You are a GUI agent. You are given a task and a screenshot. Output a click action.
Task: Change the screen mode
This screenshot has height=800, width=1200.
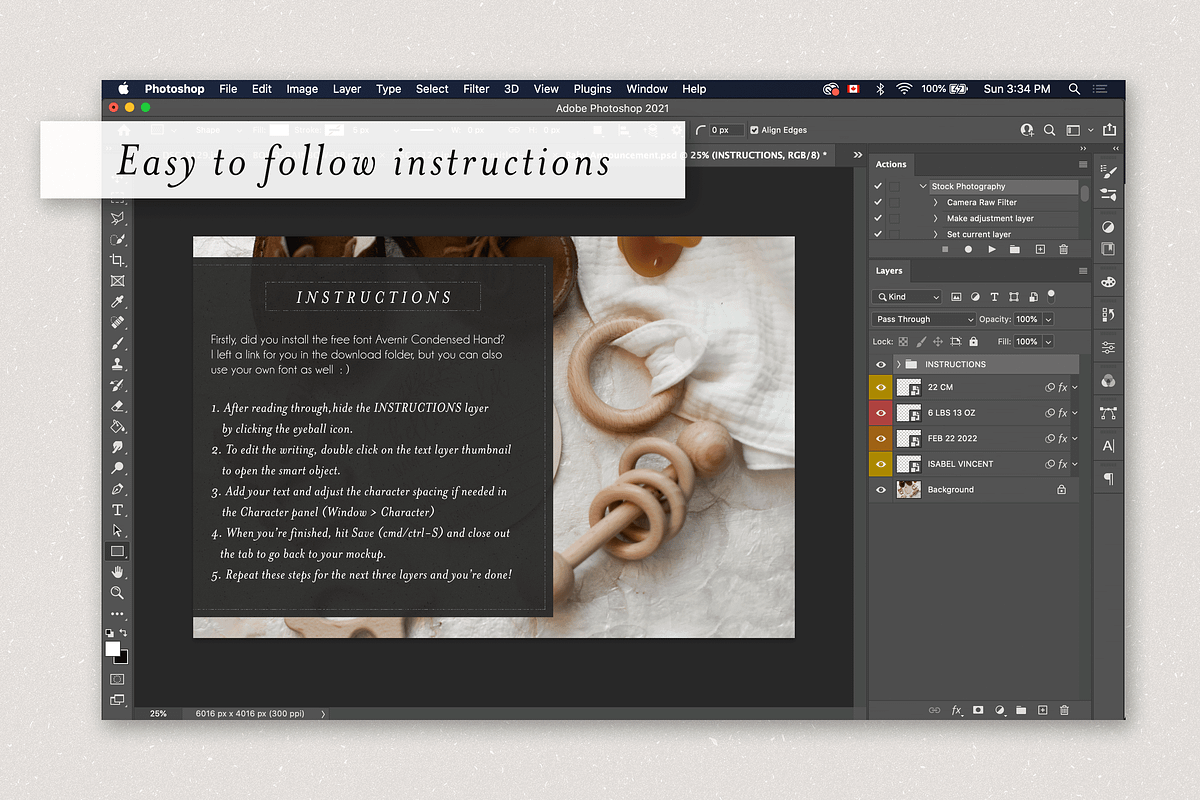click(x=117, y=700)
